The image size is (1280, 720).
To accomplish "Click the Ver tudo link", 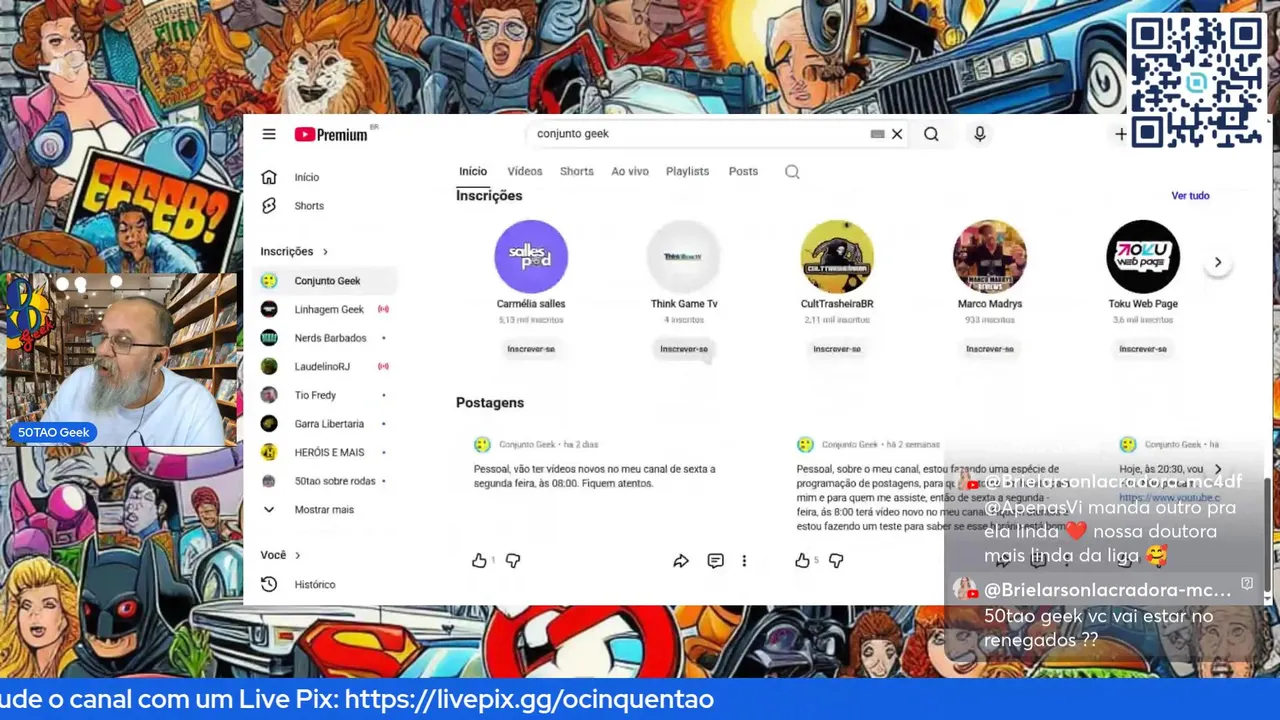I will (x=1190, y=196).
